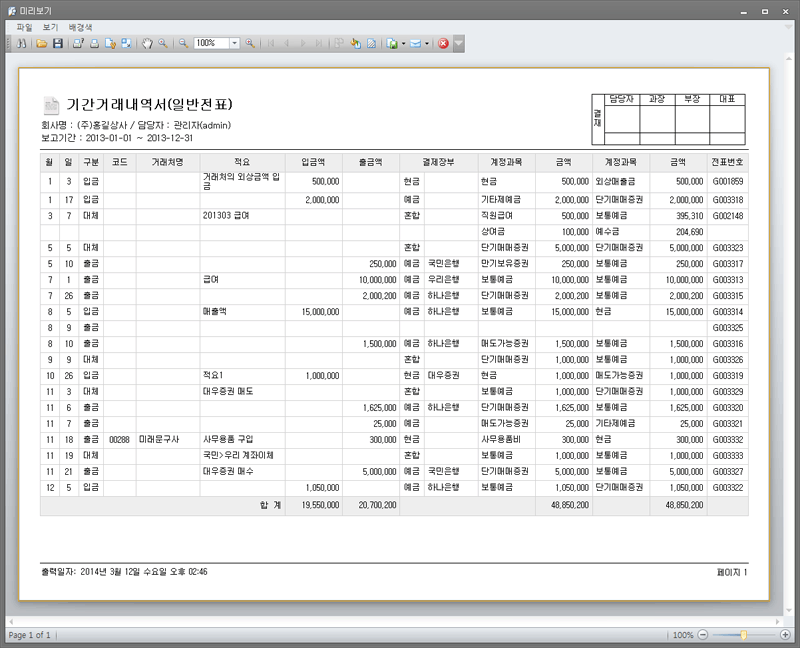Open the toolbar options overflow arrow
The image size is (800, 648).
459,43
